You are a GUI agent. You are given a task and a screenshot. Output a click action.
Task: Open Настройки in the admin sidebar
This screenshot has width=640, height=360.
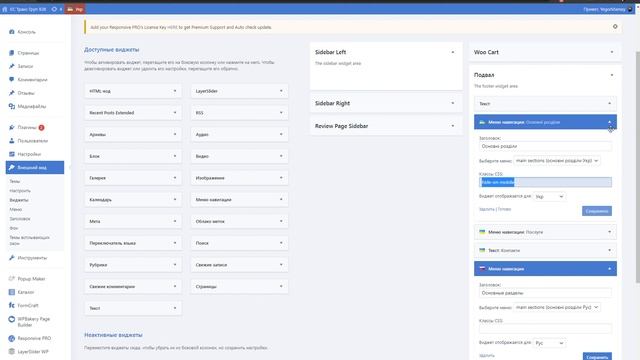pyautogui.click(x=29, y=154)
